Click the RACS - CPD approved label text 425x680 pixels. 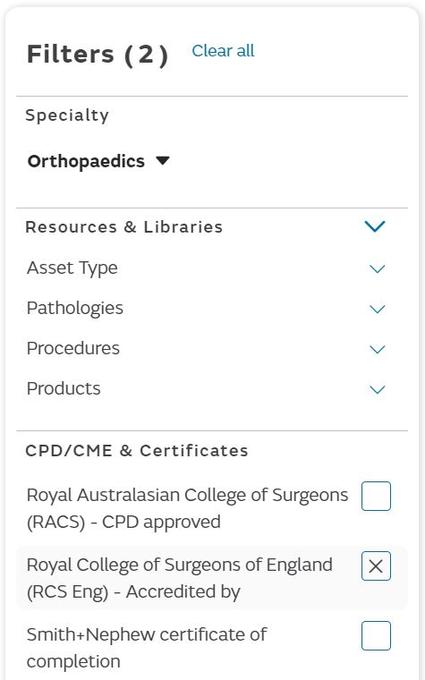(187, 508)
